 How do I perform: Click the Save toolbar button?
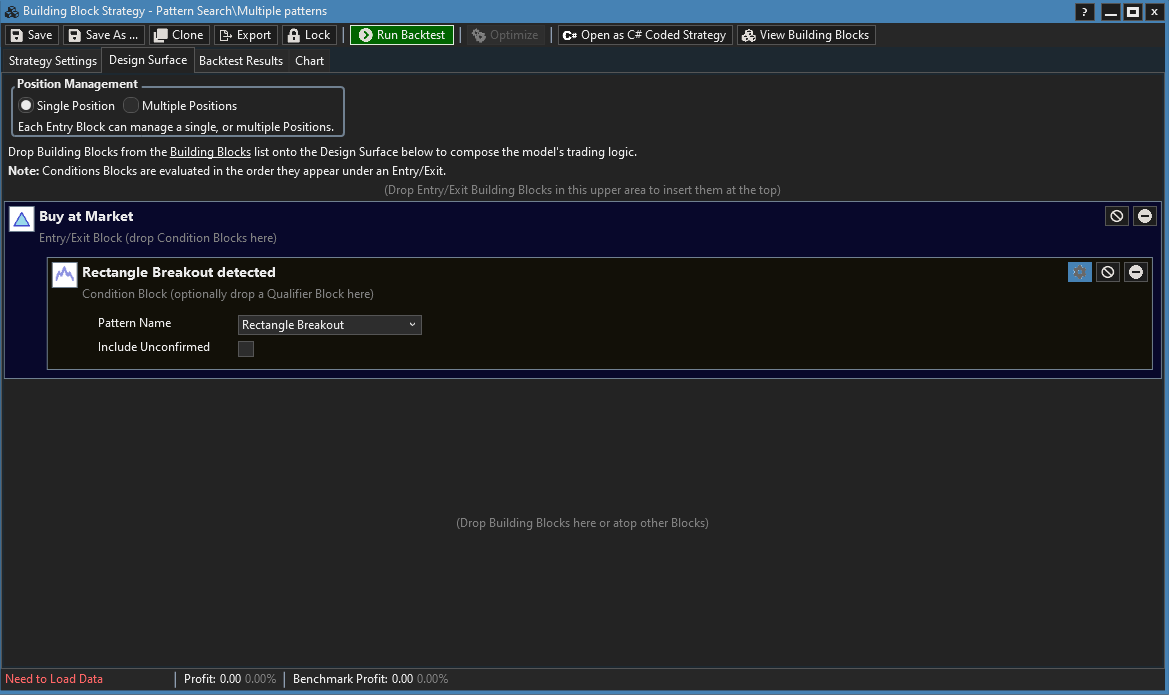(x=31, y=35)
